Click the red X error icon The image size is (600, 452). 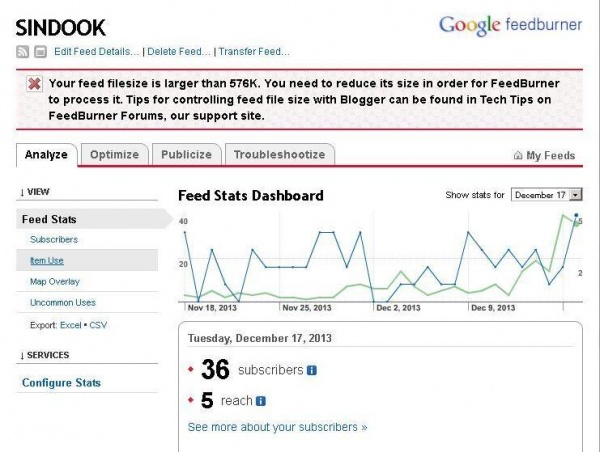click(34, 85)
